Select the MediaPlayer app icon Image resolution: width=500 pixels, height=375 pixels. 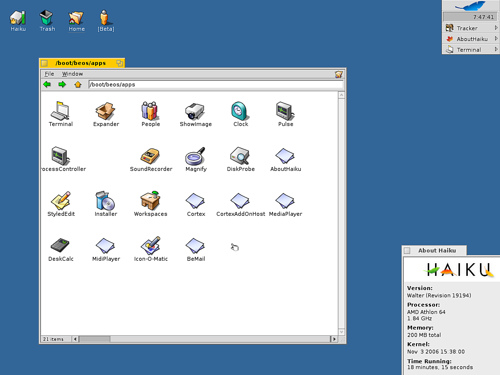tap(285, 201)
